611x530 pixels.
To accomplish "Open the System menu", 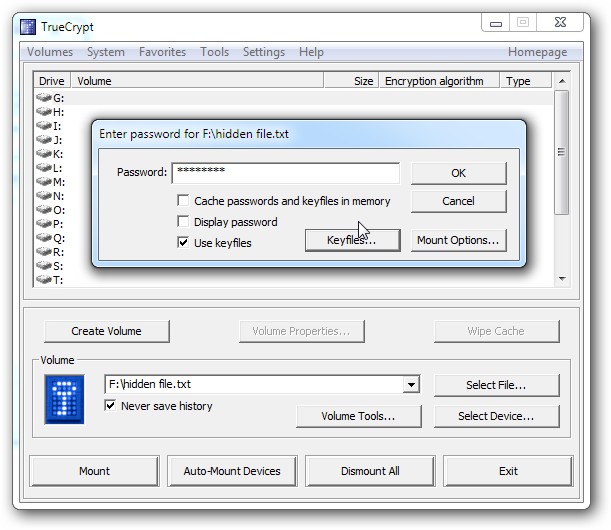I will click(x=106, y=52).
